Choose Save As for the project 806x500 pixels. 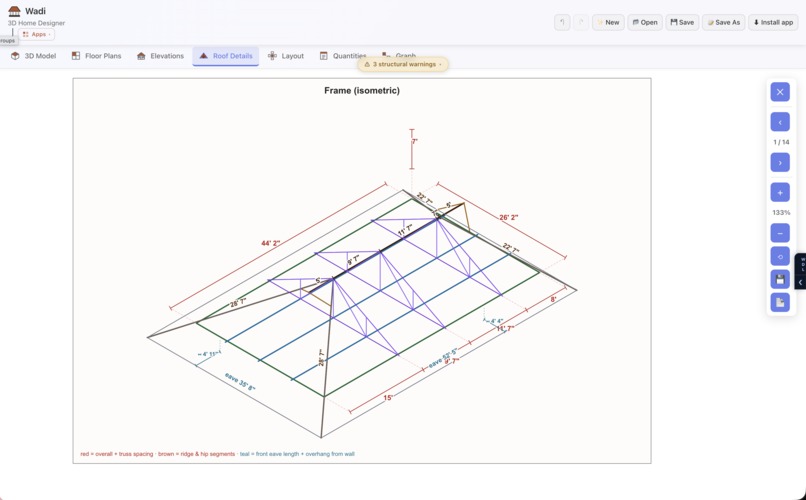724,22
